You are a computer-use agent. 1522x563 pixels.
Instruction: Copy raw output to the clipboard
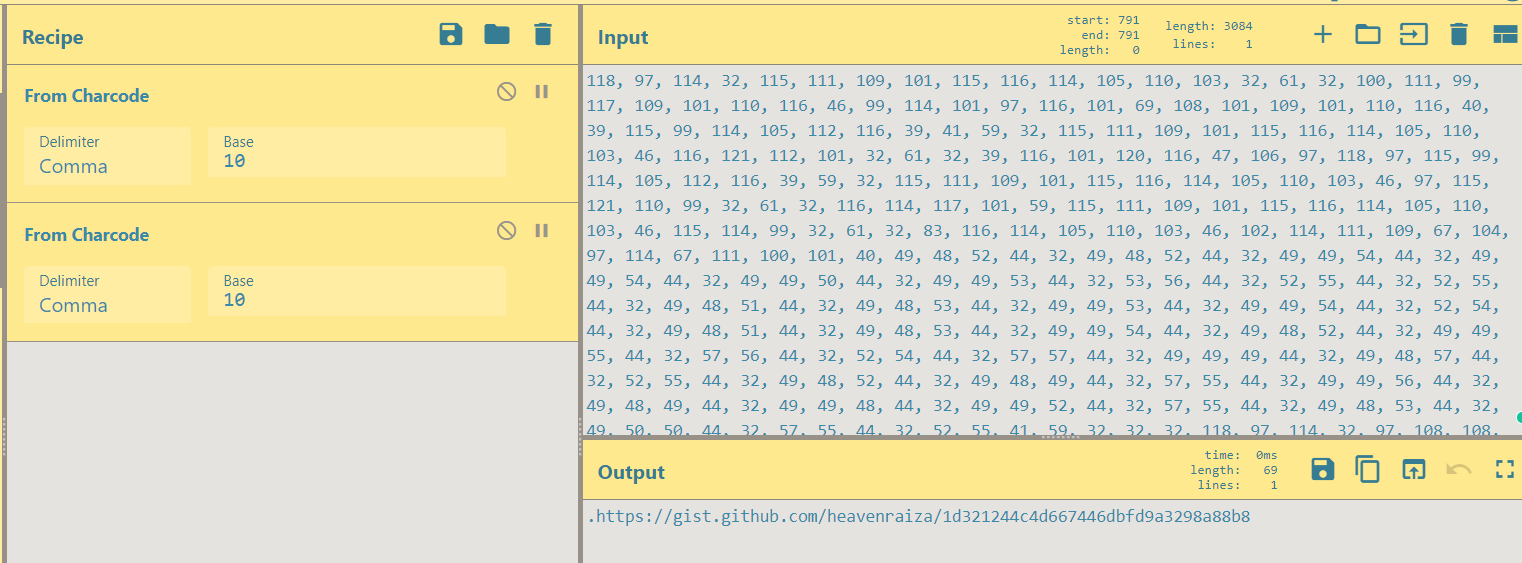[1368, 469]
